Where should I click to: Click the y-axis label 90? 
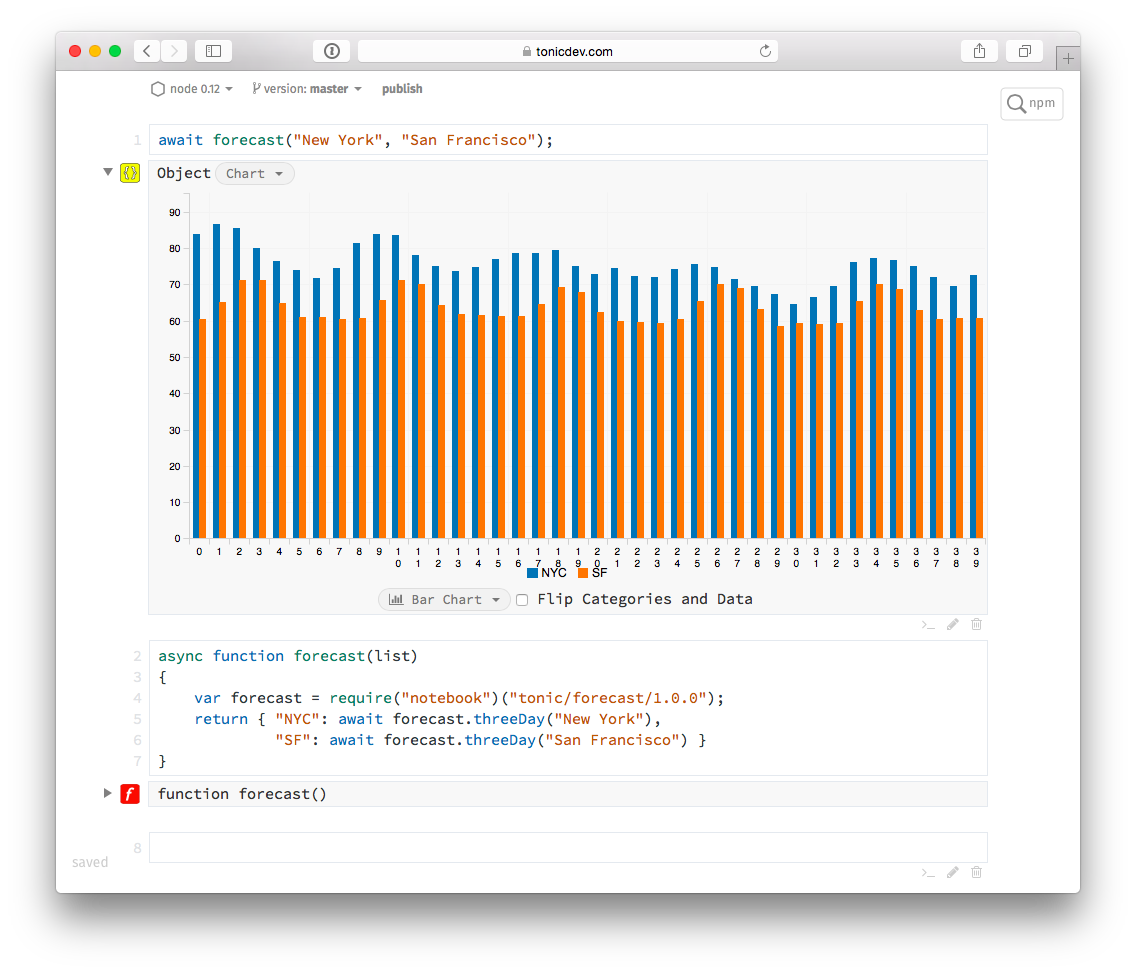(175, 213)
